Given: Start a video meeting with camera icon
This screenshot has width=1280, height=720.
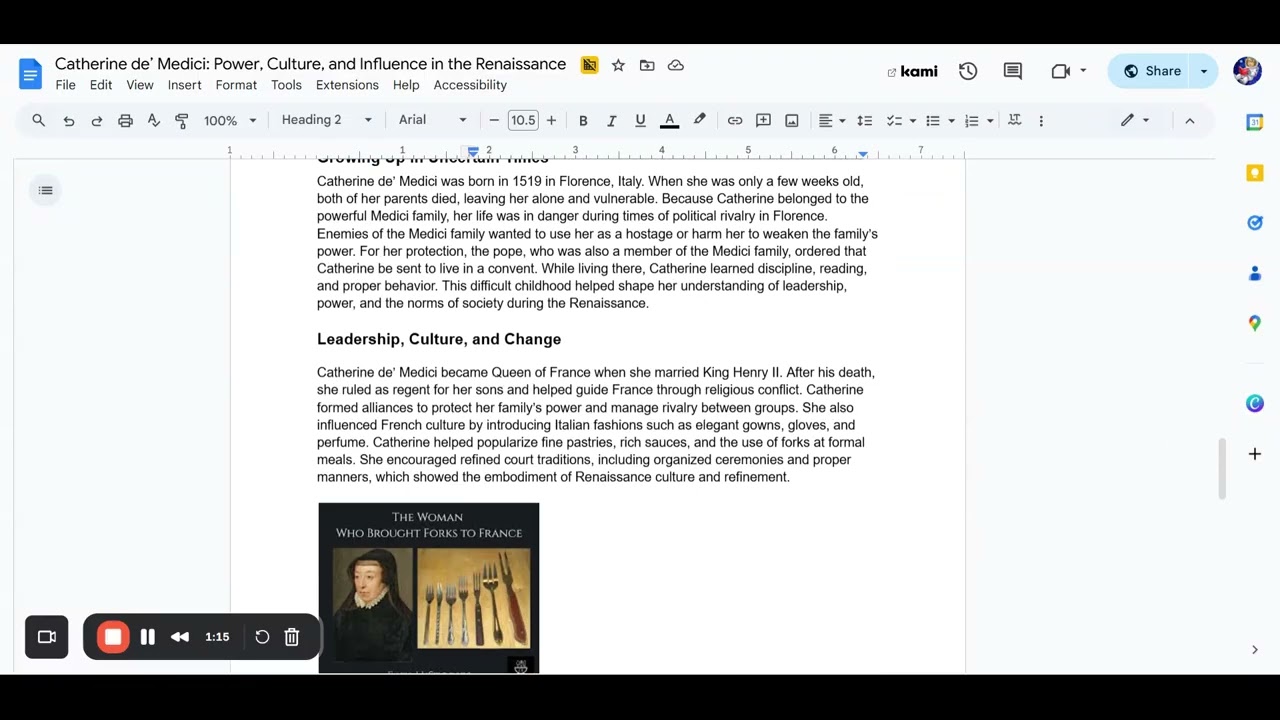Looking at the screenshot, I should point(1061,71).
